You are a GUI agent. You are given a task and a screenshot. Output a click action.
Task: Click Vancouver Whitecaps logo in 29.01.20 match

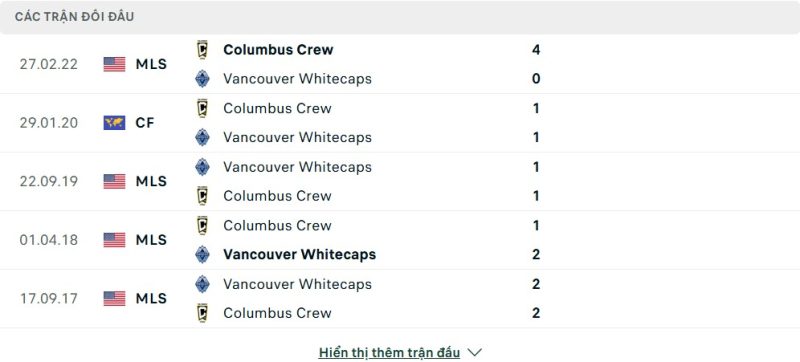tap(203, 138)
